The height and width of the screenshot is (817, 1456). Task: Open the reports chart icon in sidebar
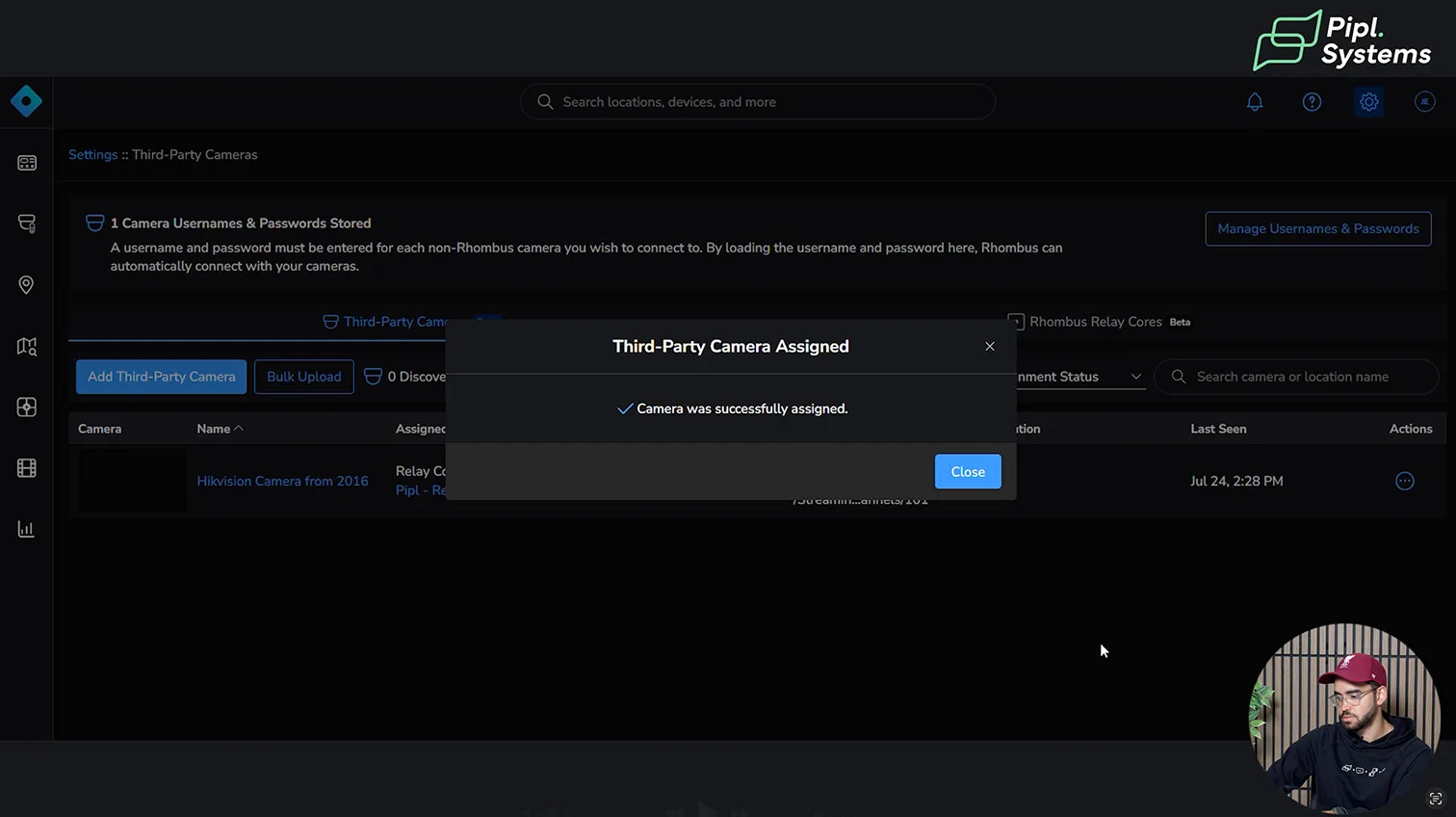pyautogui.click(x=27, y=529)
